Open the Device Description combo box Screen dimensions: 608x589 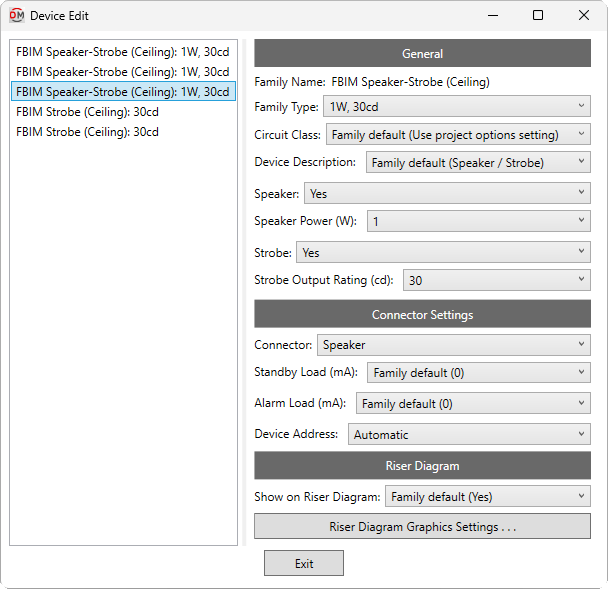[478, 162]
